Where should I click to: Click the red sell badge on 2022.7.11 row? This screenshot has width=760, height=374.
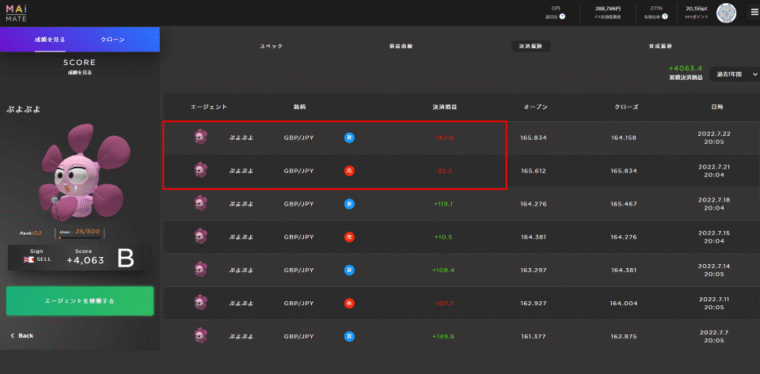click(x=349, y=303)
